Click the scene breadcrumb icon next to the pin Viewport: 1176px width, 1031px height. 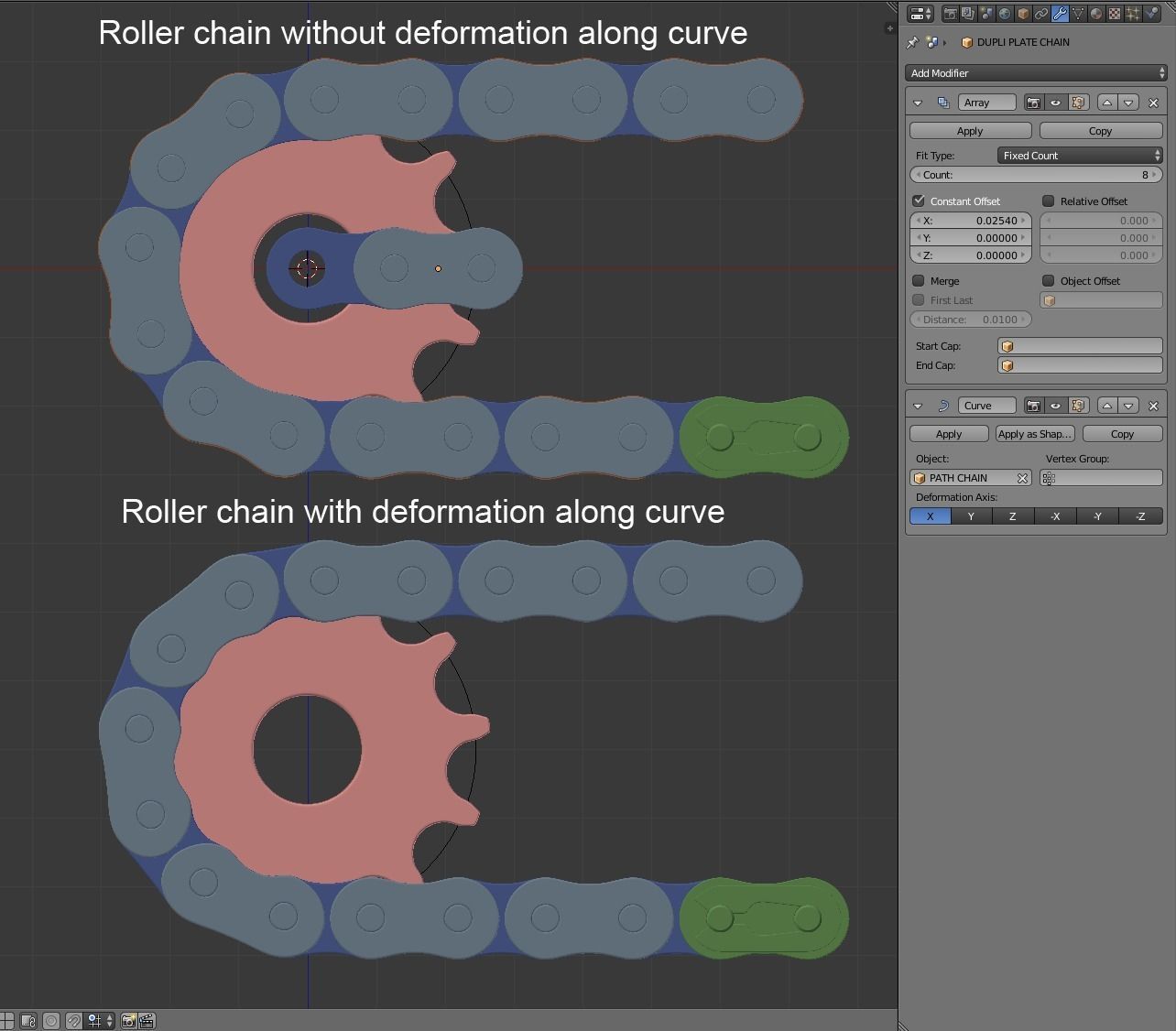[x=932, y=42]
